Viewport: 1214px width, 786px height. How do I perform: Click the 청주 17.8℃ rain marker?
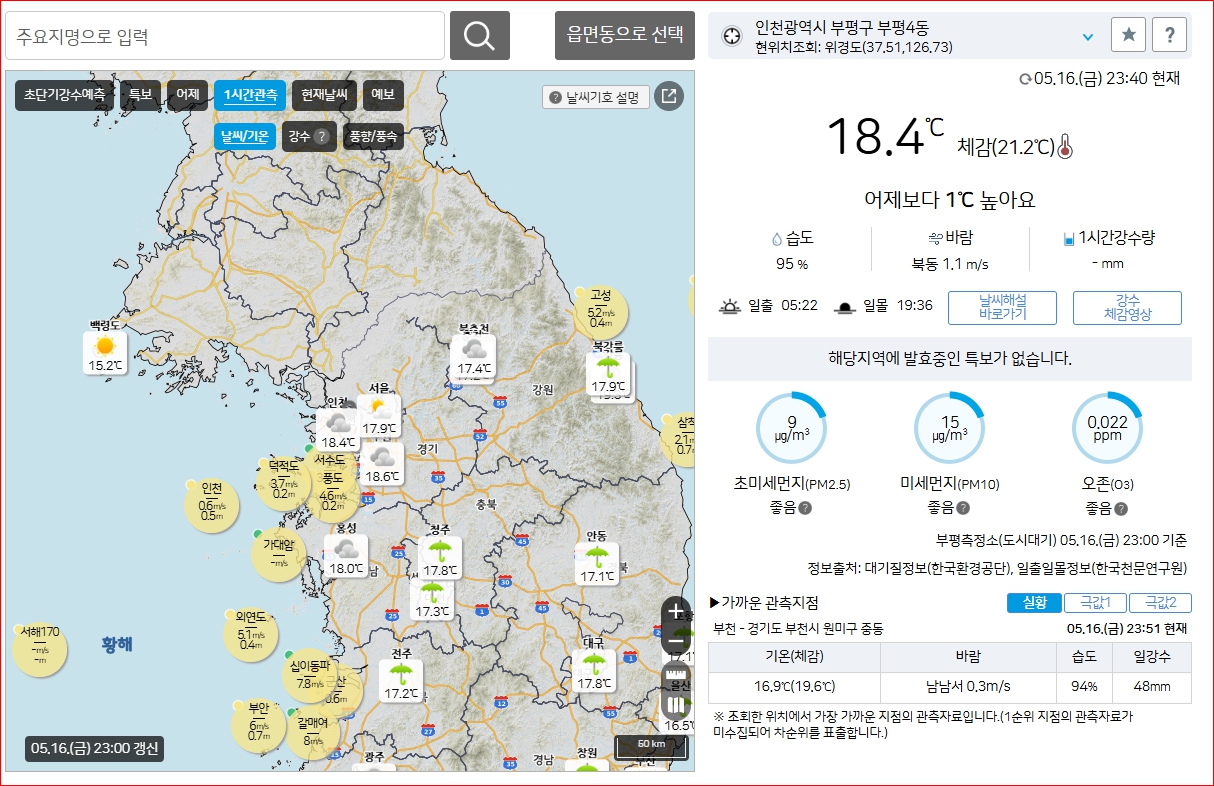click(439, 558)
